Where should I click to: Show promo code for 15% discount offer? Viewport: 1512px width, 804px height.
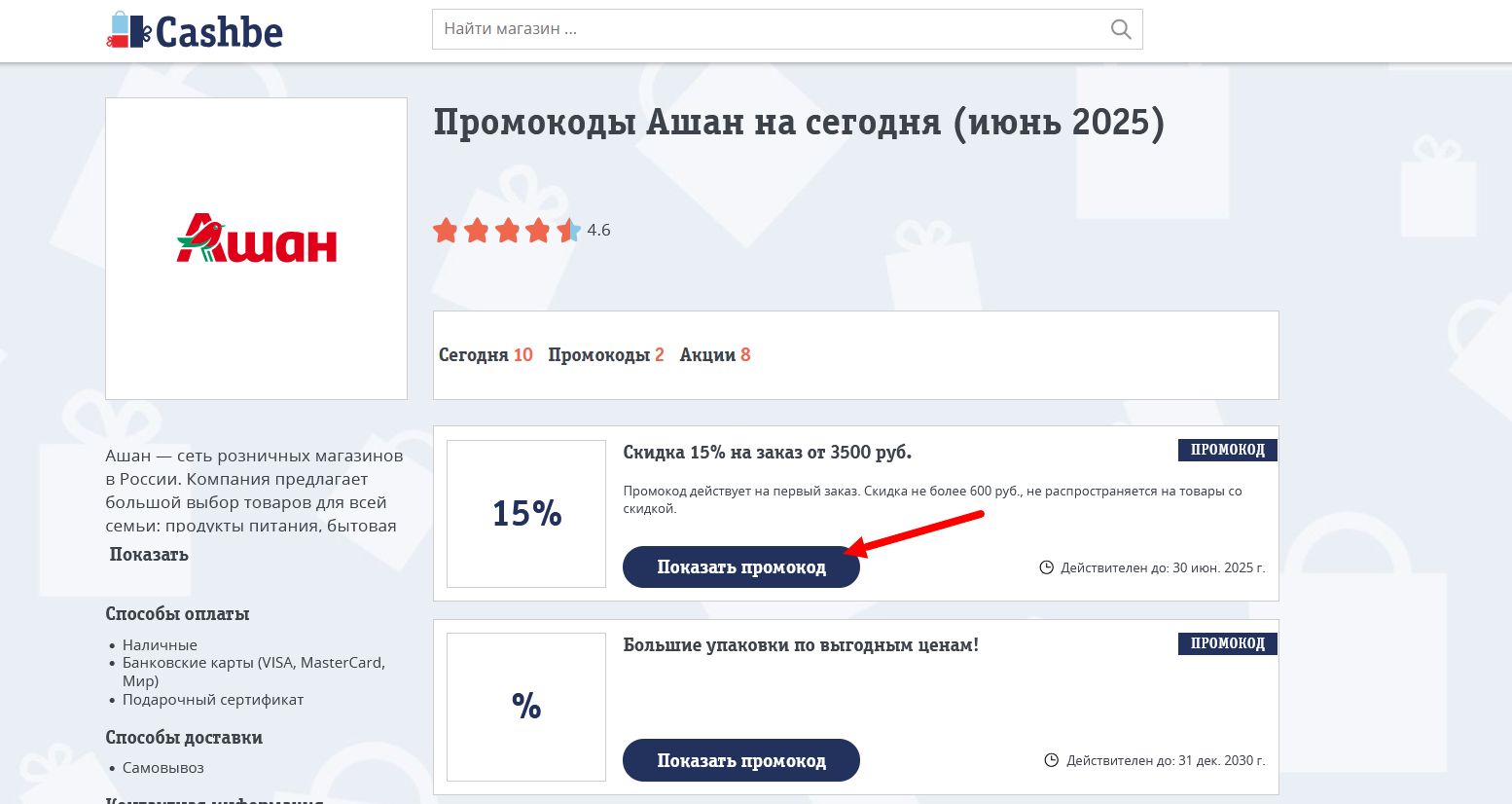tap(741, 567)
